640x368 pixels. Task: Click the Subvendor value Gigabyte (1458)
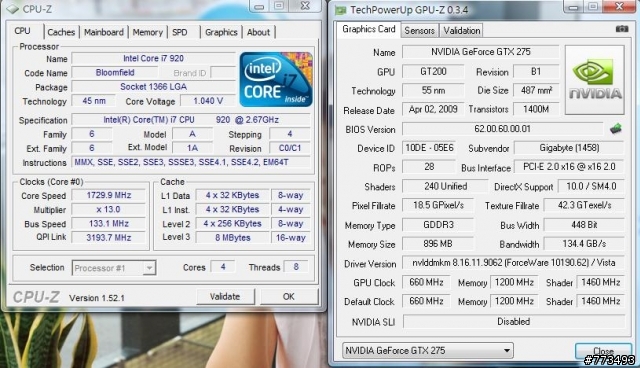[x=569, y=148]
